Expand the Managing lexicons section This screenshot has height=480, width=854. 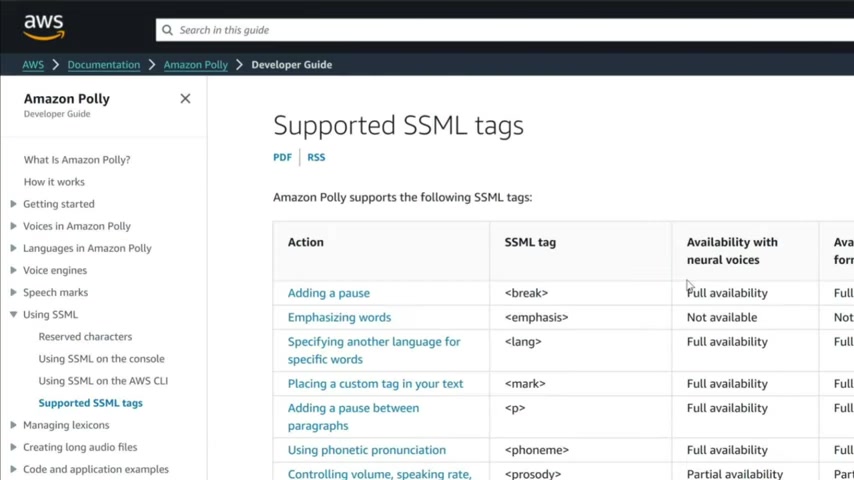coord(14,425)
